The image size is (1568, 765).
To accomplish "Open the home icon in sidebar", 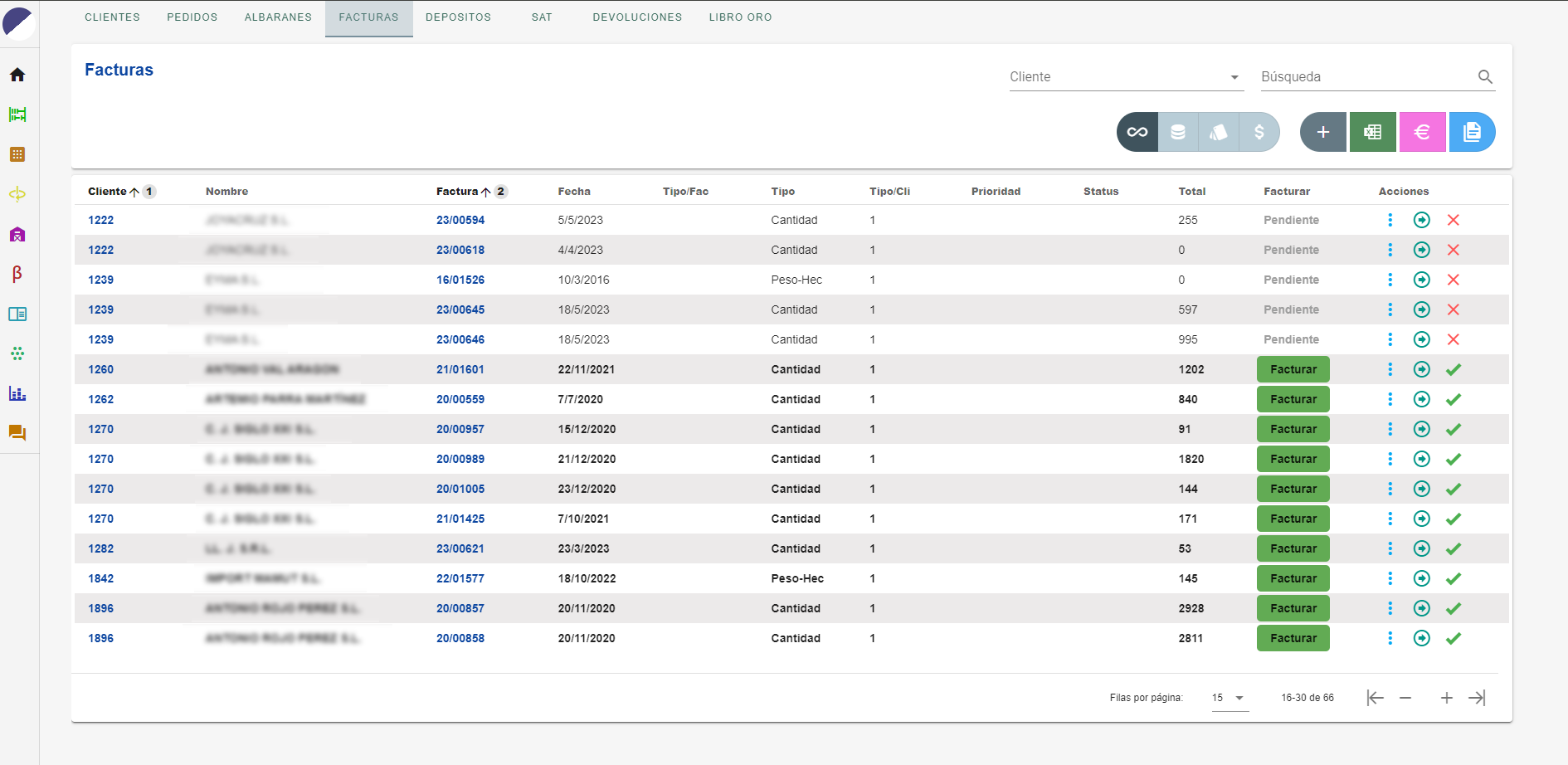I will click(x=17, y=75).
